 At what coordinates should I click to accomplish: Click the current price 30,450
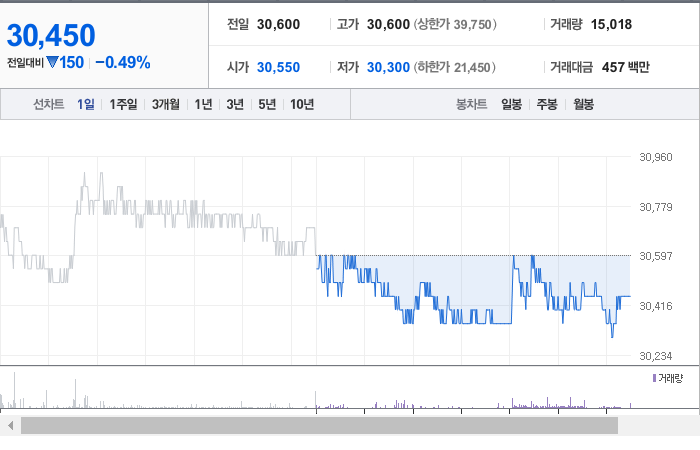pyautogui.click(x=51, y=35)
